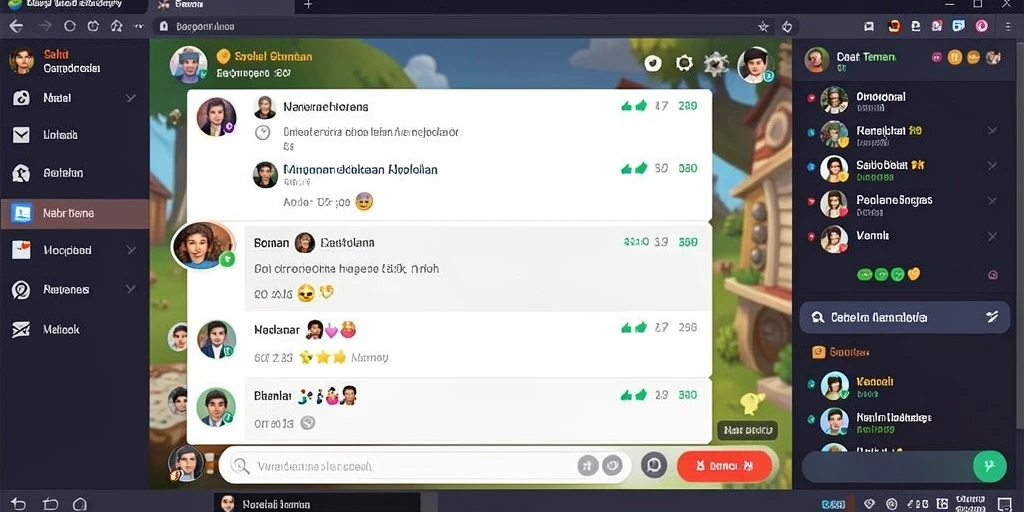Screen dimensions: 1024x512
Task: Open the Nosiali taskbar app
Action: (317, 504)
